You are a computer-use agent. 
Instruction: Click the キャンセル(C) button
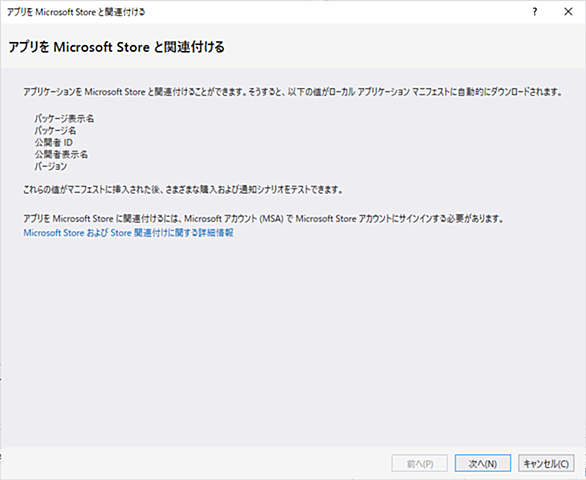546,464
